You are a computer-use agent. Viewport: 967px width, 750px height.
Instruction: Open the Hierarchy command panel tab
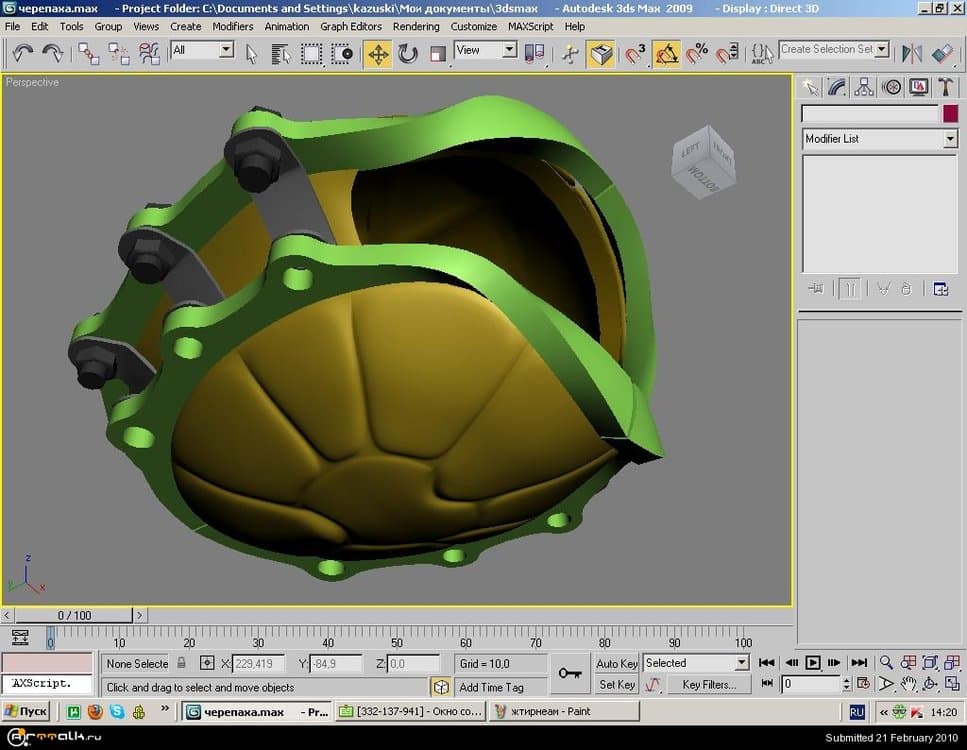(x=864, y=87)
